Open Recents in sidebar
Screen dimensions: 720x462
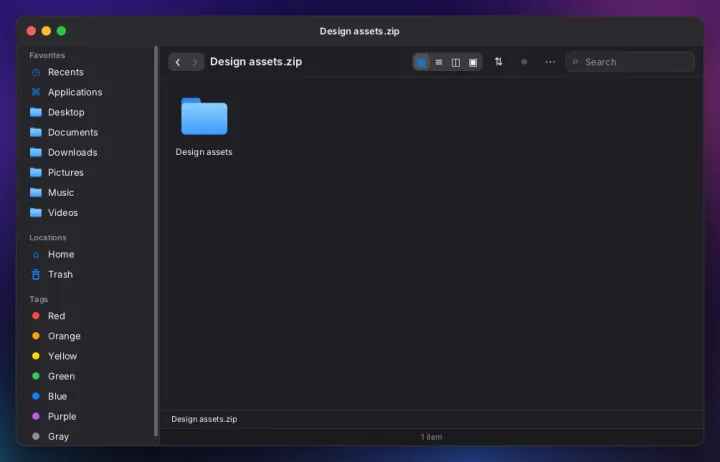pos(89,72)
